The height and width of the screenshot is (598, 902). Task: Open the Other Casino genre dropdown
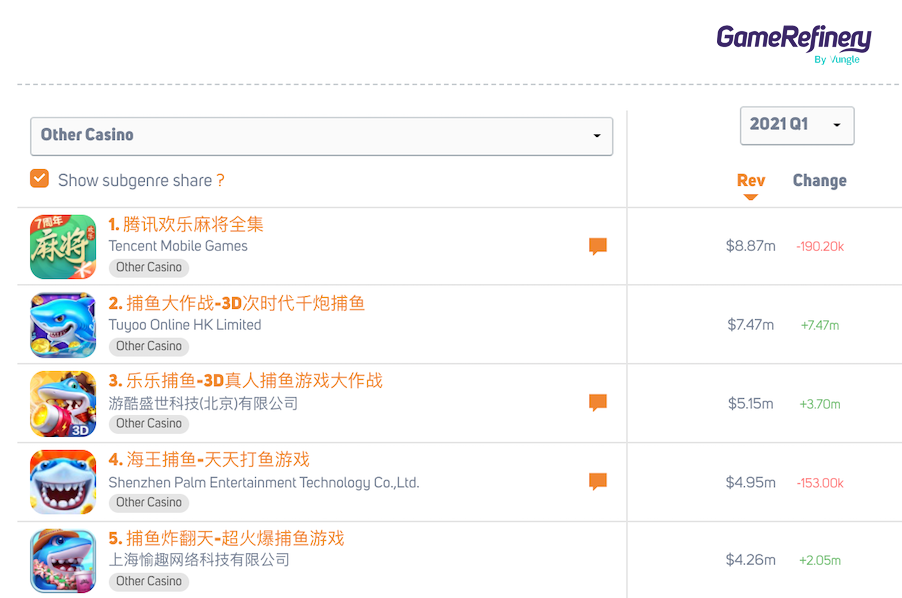[x=321, y=136]
